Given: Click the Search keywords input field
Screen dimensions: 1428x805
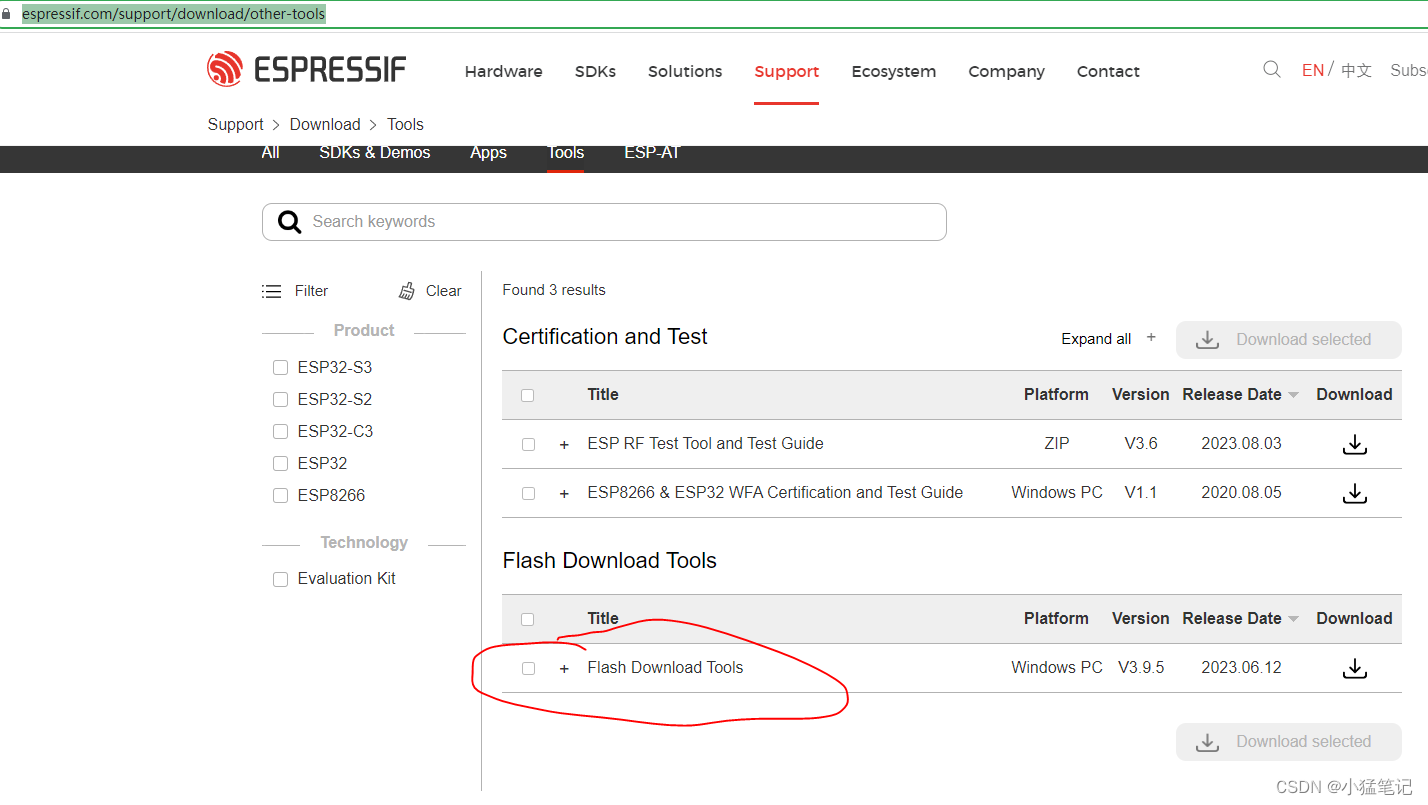Looking at the screenshot, I should point(604,222).
